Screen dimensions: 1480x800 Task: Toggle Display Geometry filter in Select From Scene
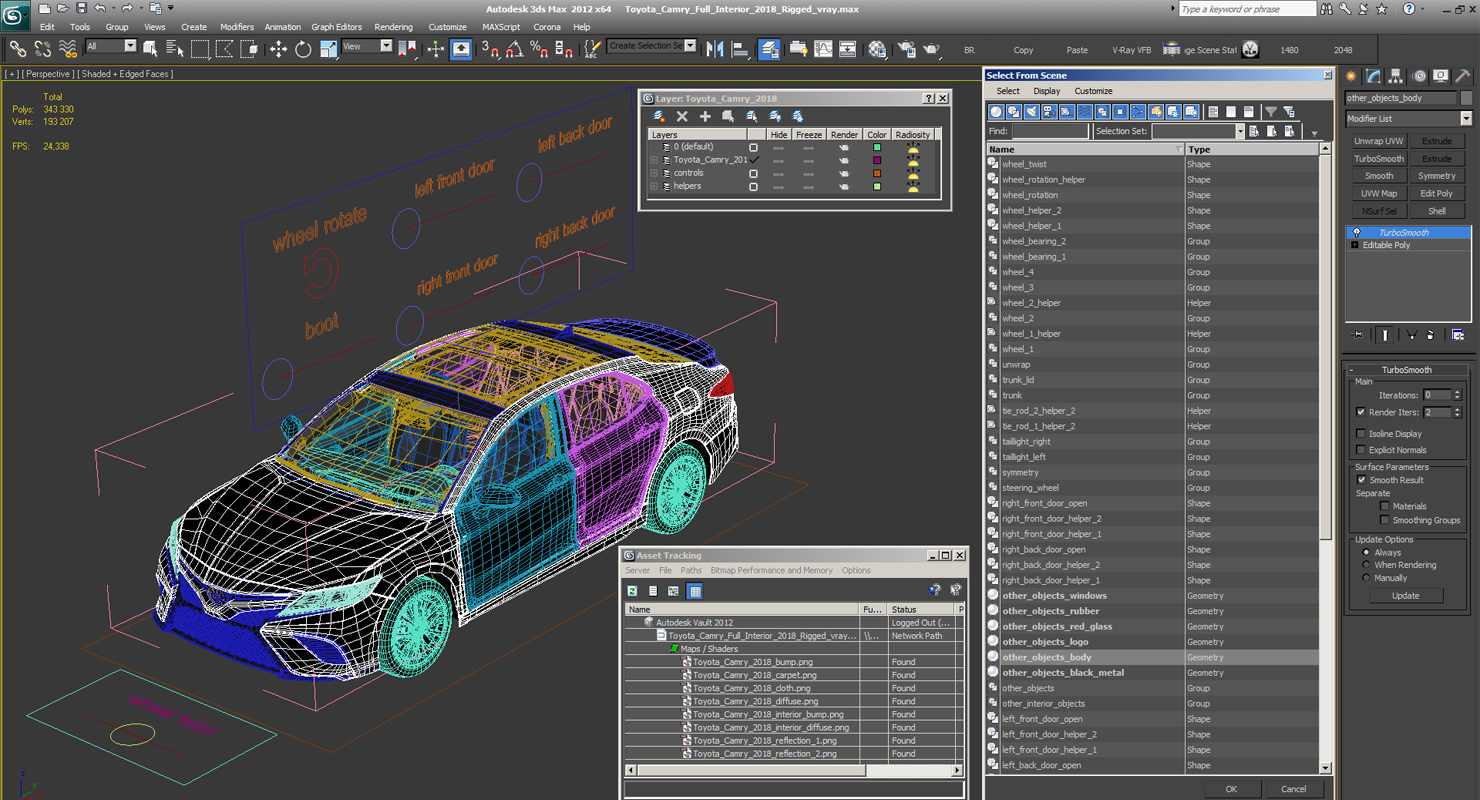coord(996,112)
